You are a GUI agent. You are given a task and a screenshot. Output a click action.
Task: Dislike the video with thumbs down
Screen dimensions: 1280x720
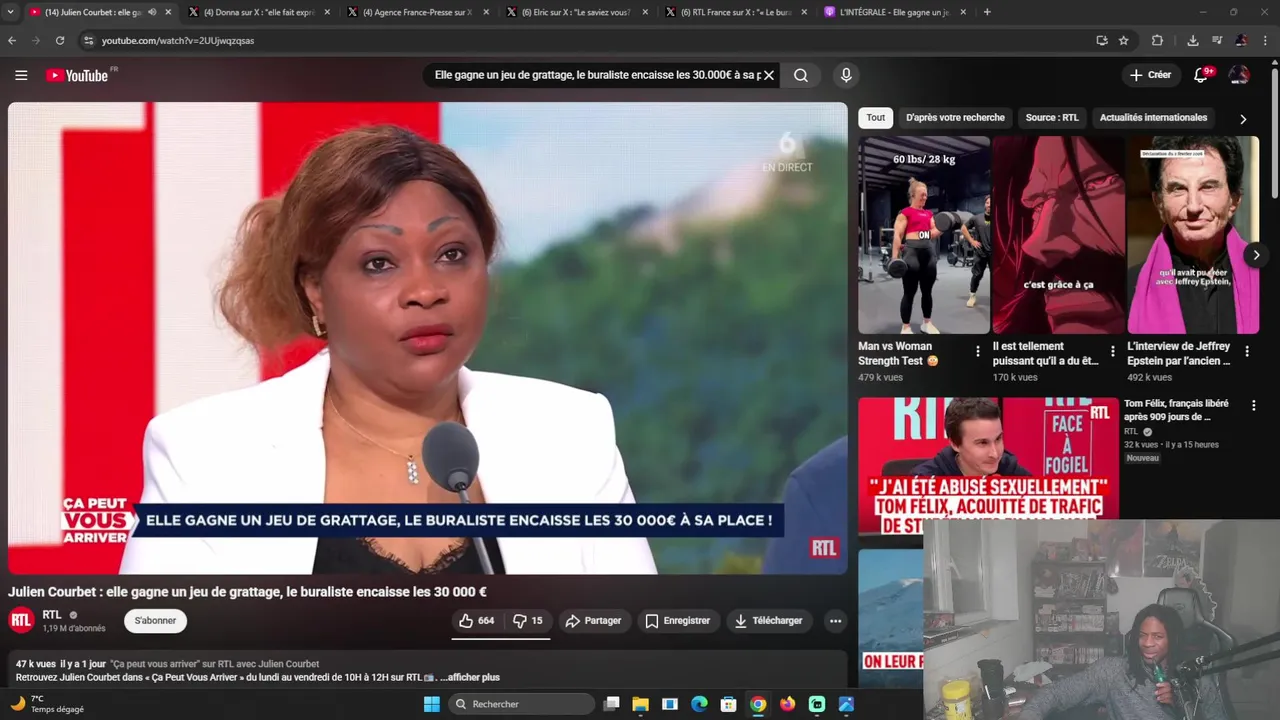[528, 621]
